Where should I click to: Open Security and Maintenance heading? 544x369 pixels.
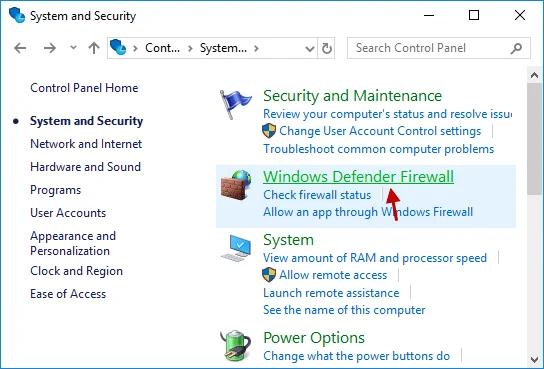352,96
